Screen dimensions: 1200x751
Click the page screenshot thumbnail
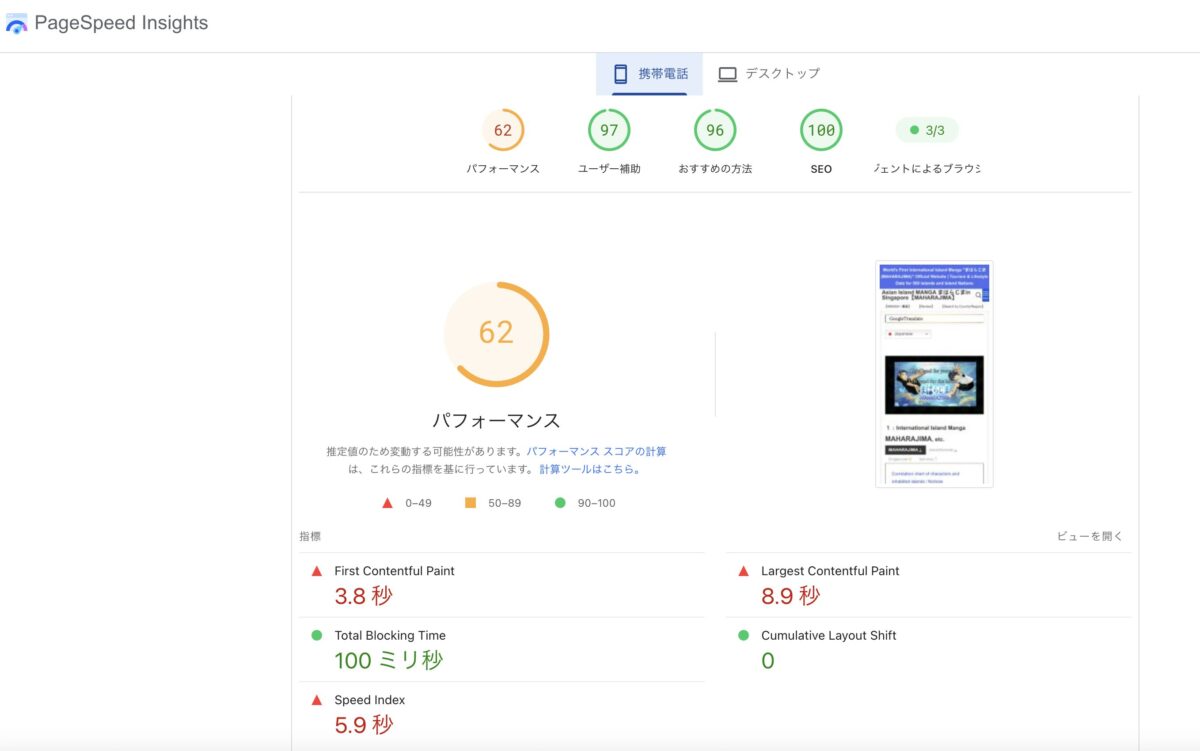[x=934, y=374]
